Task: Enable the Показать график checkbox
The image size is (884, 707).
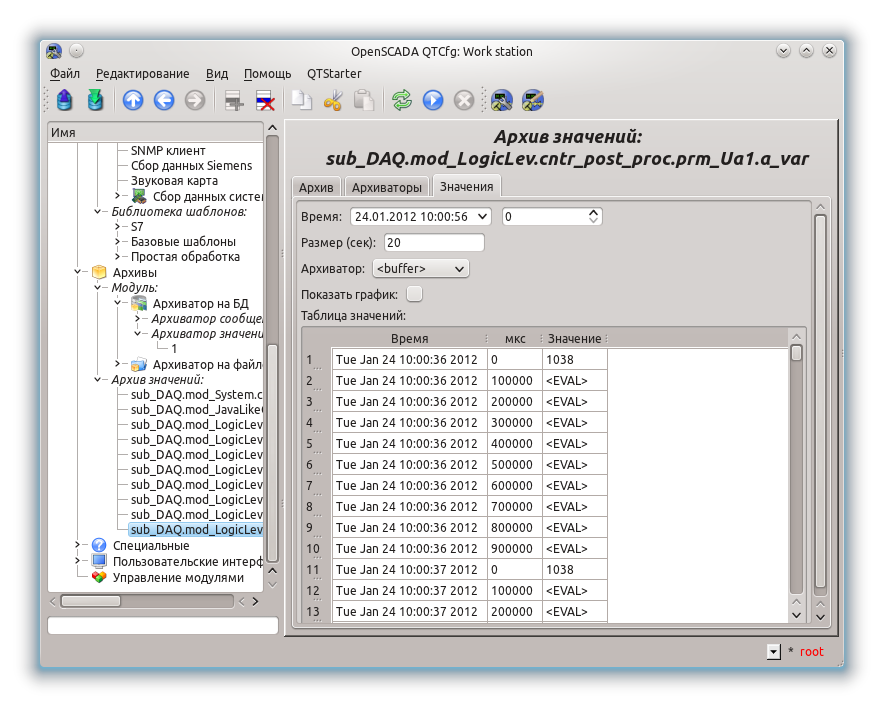Action: 414,294
